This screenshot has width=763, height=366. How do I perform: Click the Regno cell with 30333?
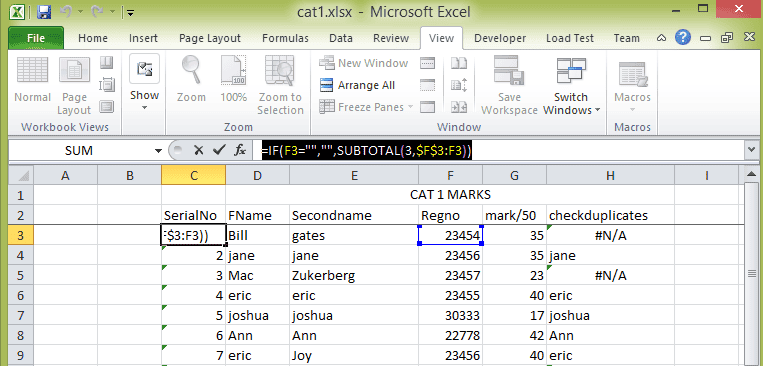[451, 315]
